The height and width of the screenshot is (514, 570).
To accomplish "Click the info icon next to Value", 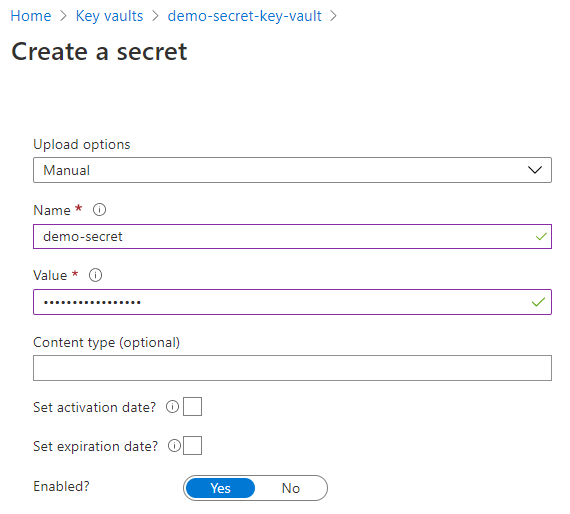I will 96,275.
